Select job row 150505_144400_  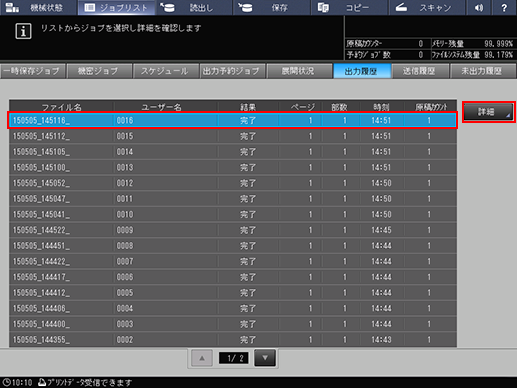233,324
